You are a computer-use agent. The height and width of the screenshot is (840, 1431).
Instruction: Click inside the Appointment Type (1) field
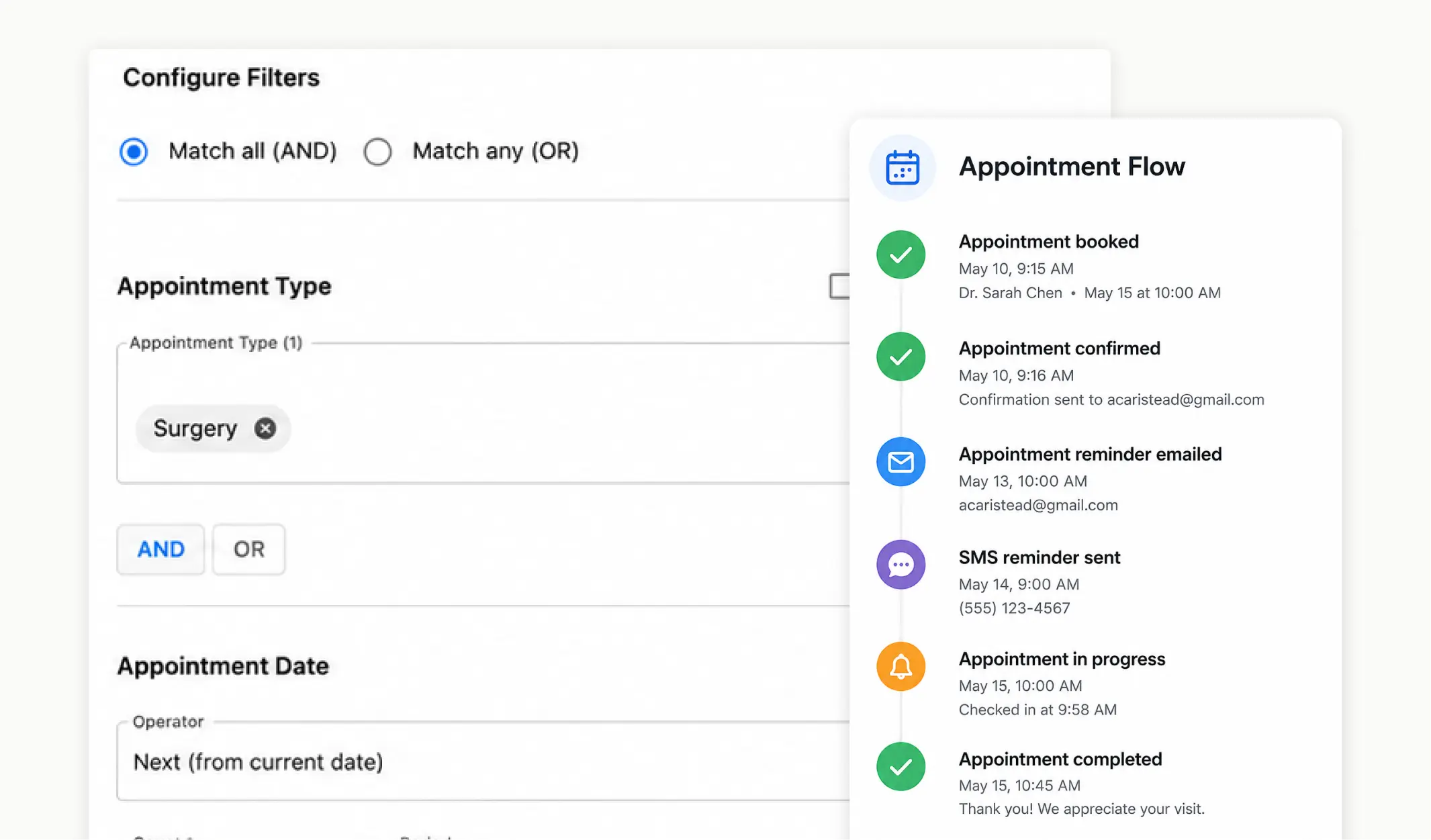pos(483,413)
